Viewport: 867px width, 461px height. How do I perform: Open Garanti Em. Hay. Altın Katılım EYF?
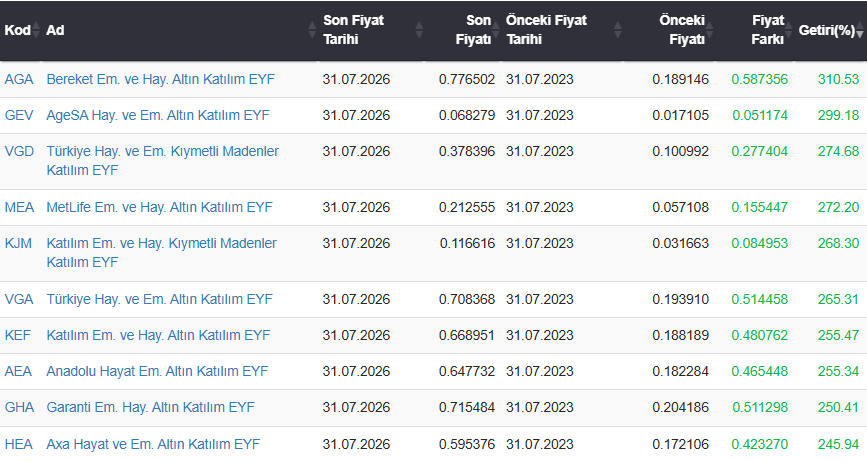point(150,407)
